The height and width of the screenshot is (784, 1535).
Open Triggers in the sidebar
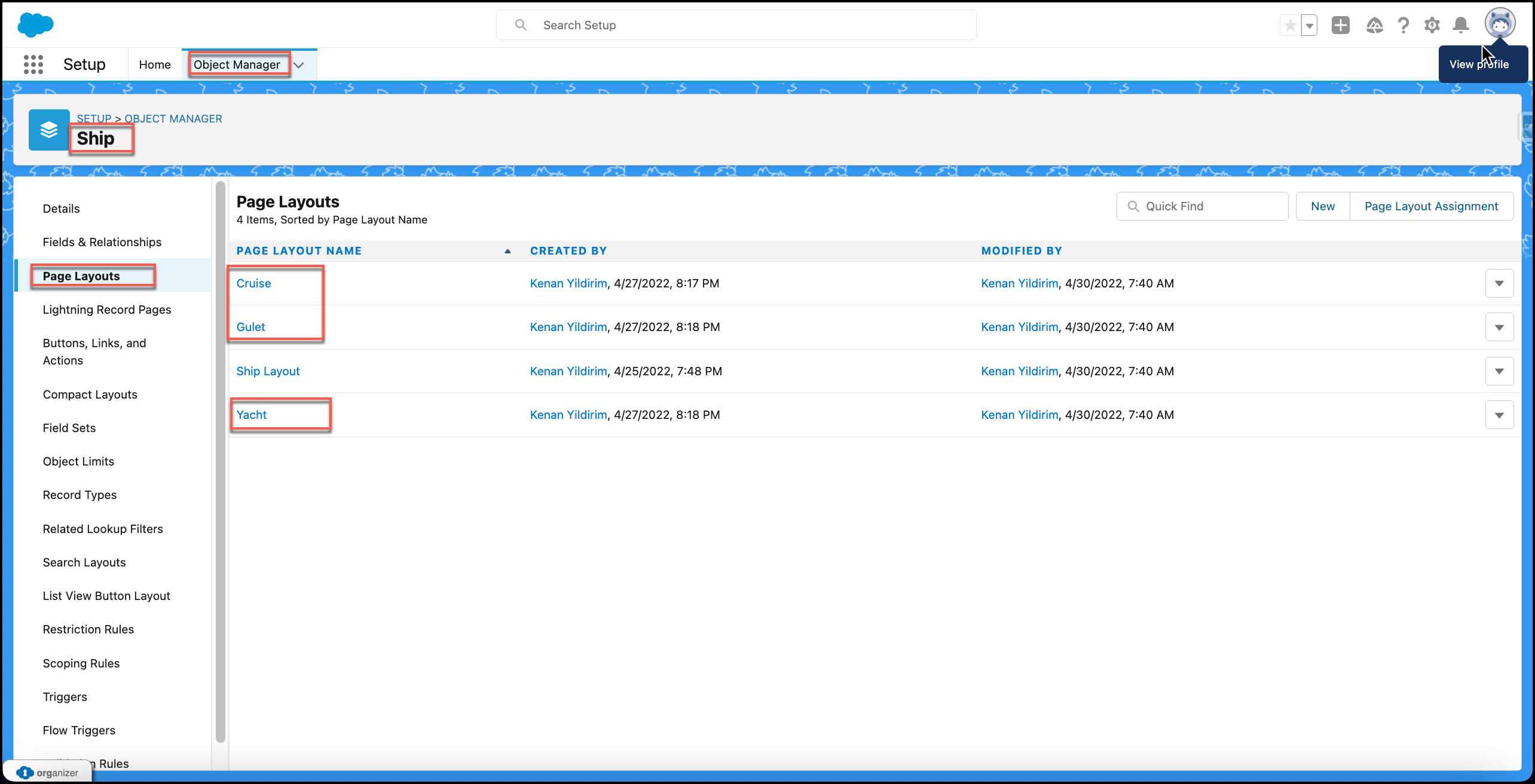click(x=65, y=697)
